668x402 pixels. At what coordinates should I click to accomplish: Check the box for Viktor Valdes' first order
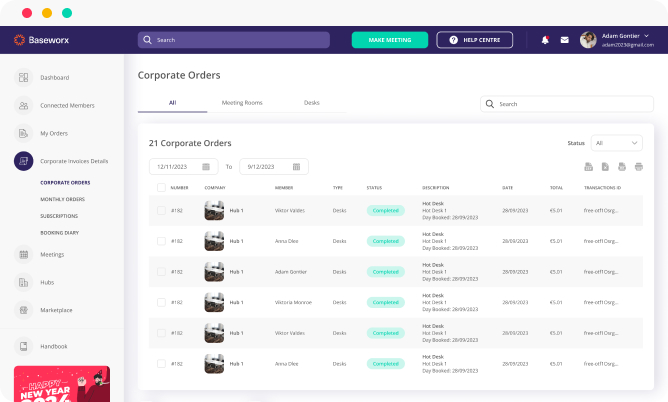point(161,210)
